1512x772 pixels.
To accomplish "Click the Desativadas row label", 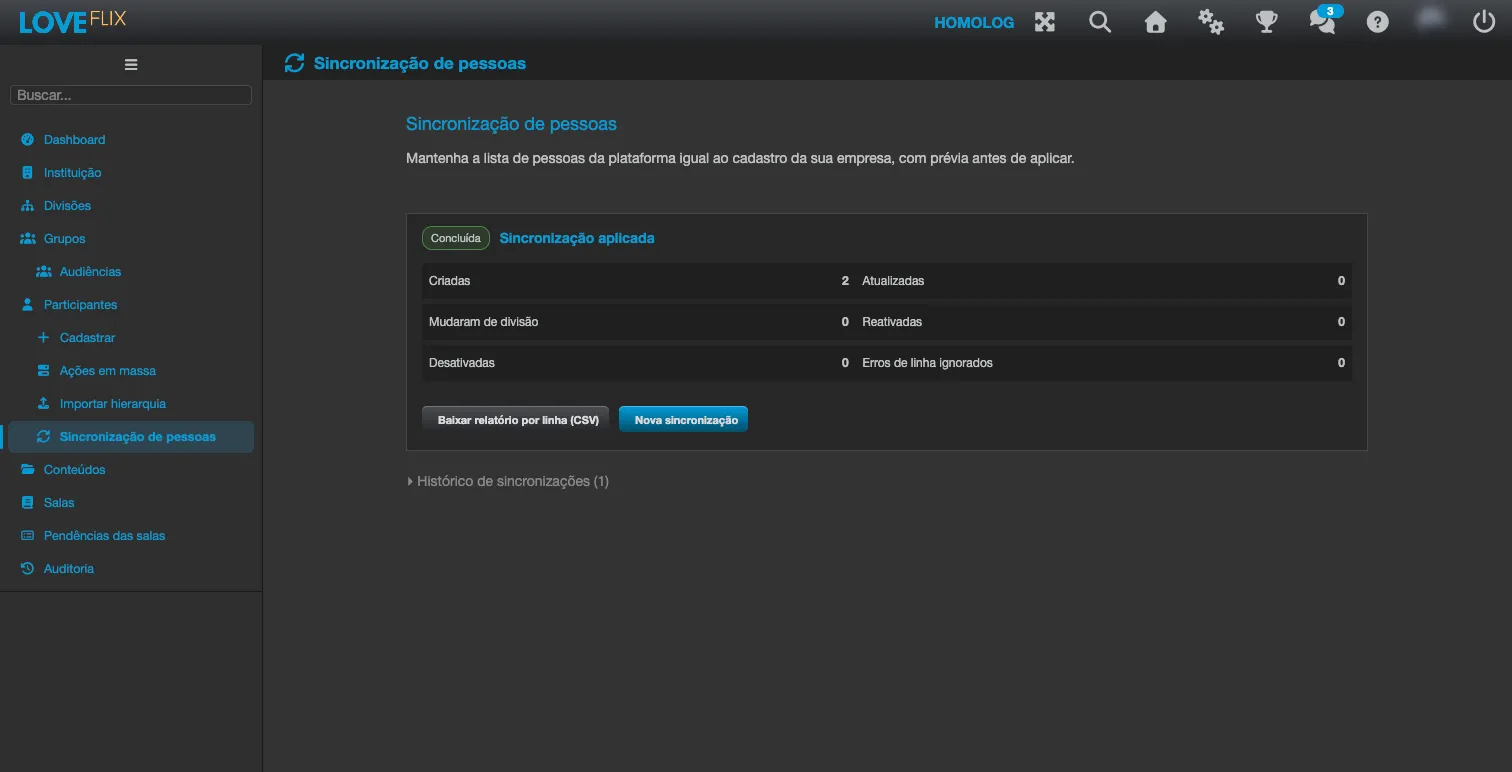I will tap(462, 363).
